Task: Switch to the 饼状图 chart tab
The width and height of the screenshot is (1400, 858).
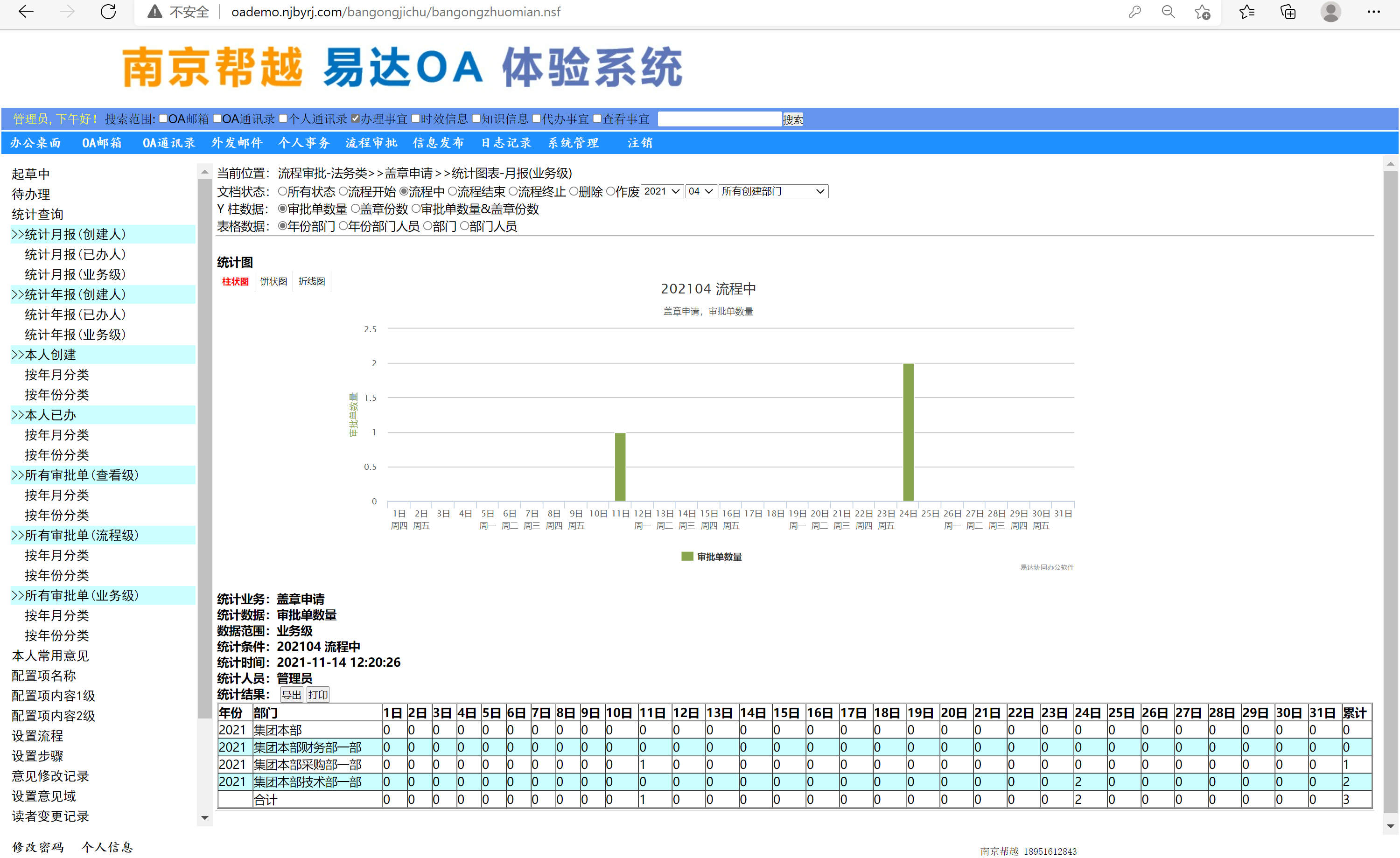Action: (273, 281)
